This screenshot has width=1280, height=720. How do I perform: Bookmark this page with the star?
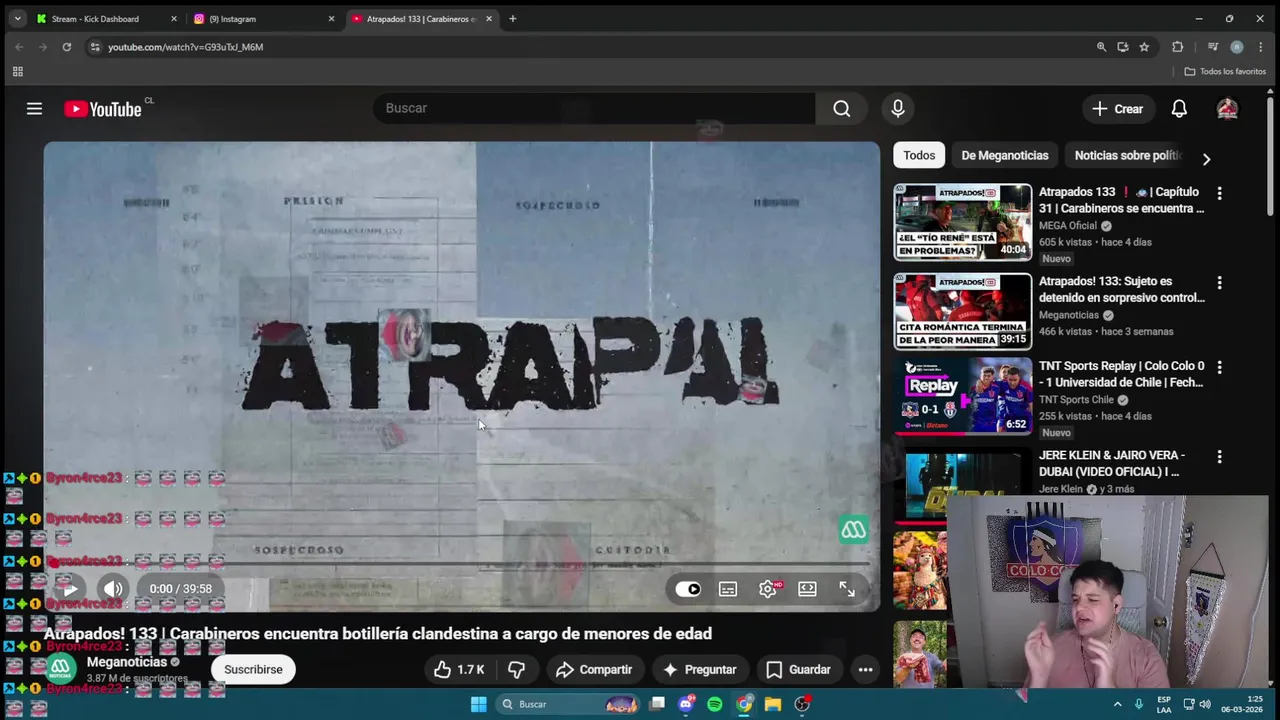1144,47
